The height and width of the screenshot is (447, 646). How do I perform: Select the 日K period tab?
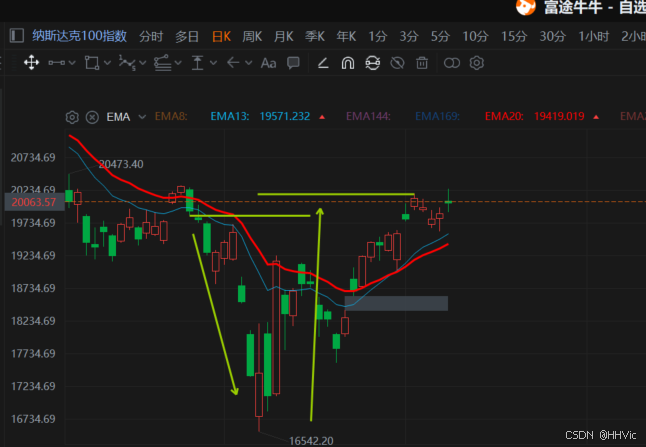(221, 37)
